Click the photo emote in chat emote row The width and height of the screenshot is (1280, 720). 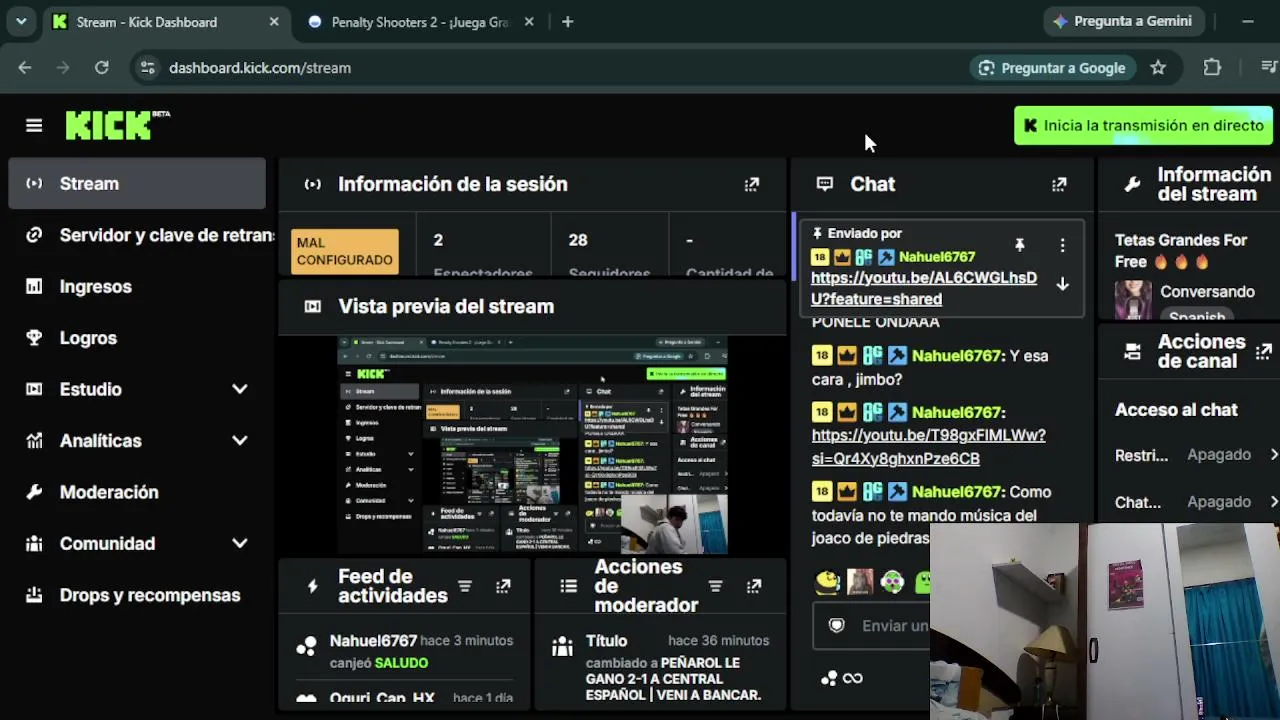click(860, 581)
